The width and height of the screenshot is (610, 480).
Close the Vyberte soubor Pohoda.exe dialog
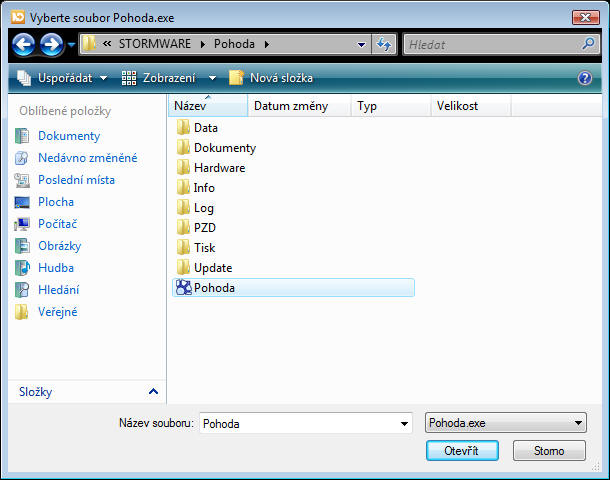tap(585, 17)
